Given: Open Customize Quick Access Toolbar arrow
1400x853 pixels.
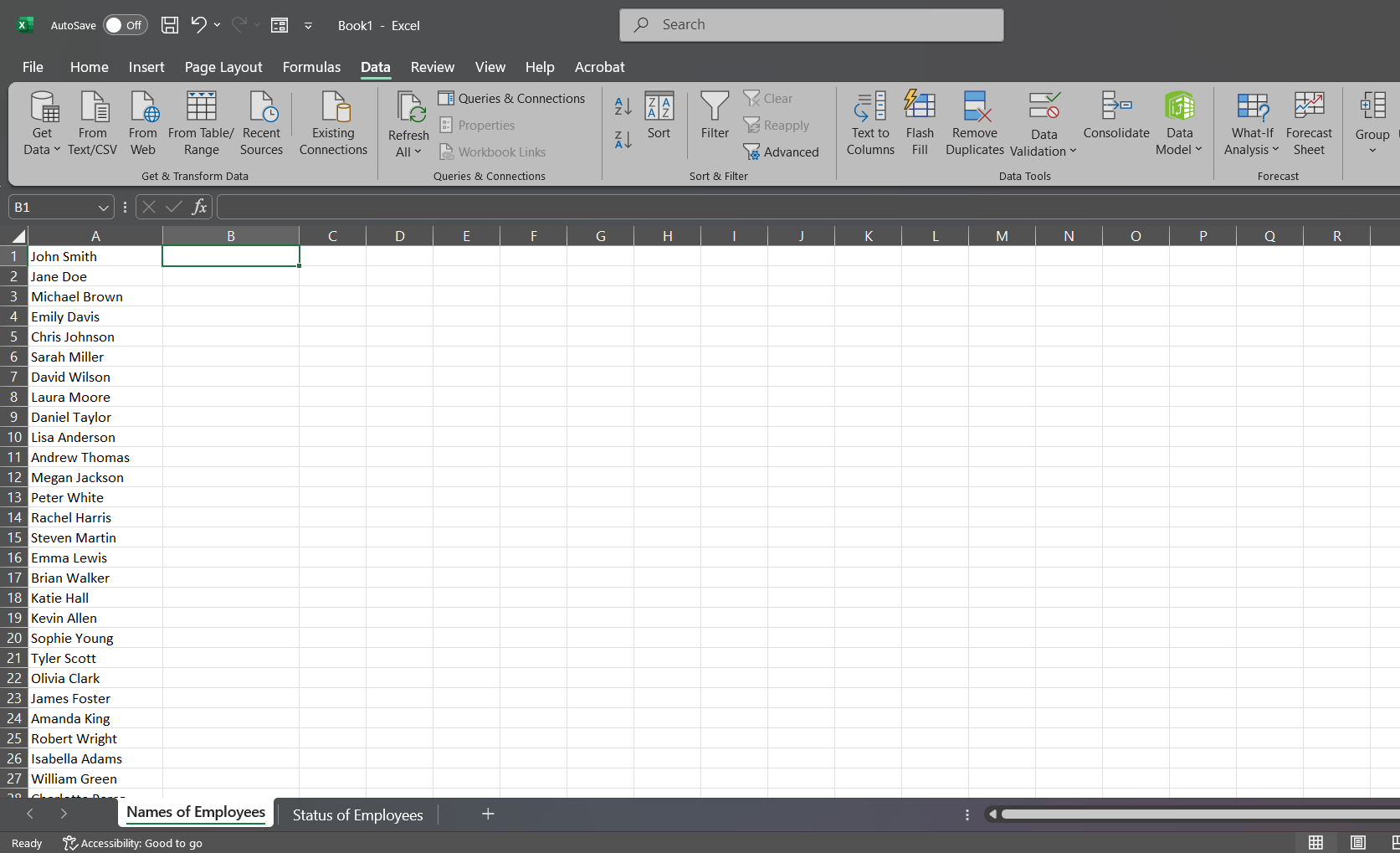Looking at the screenshot, I should pyautogui.click(x=308, y=25).
